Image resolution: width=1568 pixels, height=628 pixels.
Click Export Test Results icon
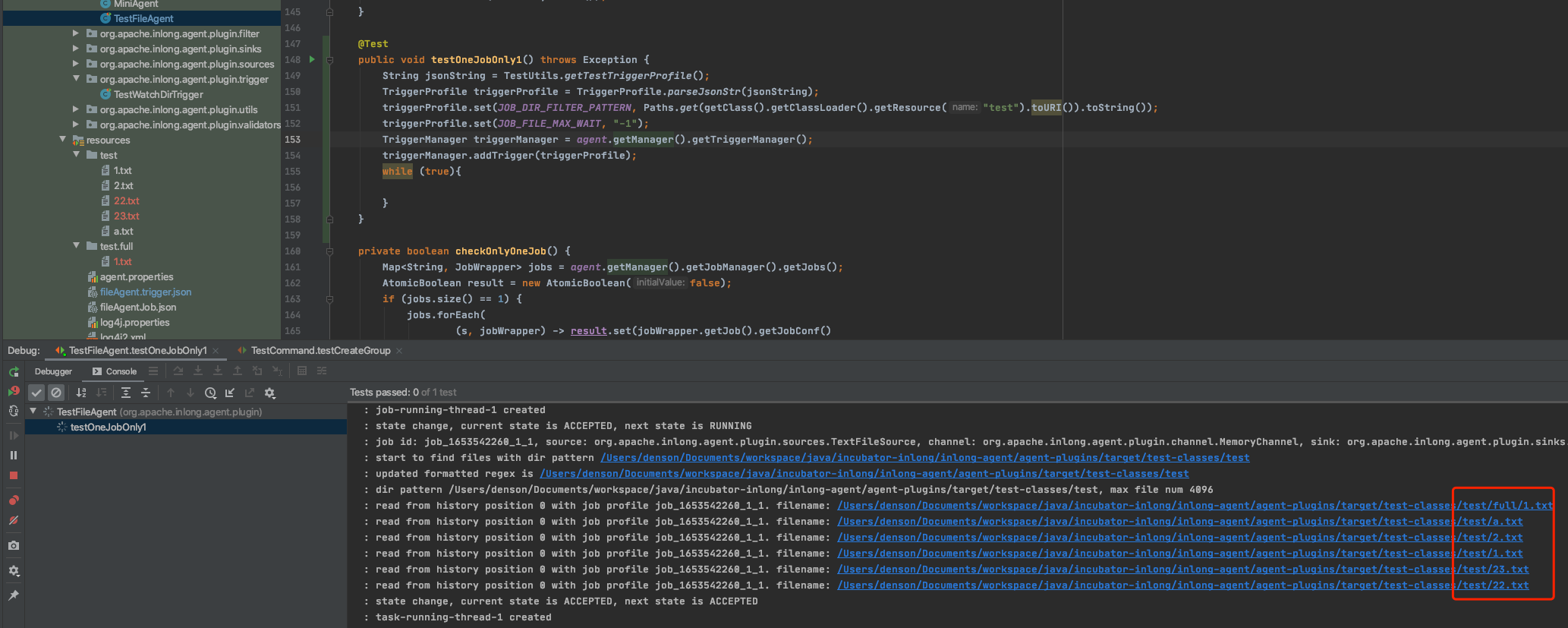[x=250, y=393]
